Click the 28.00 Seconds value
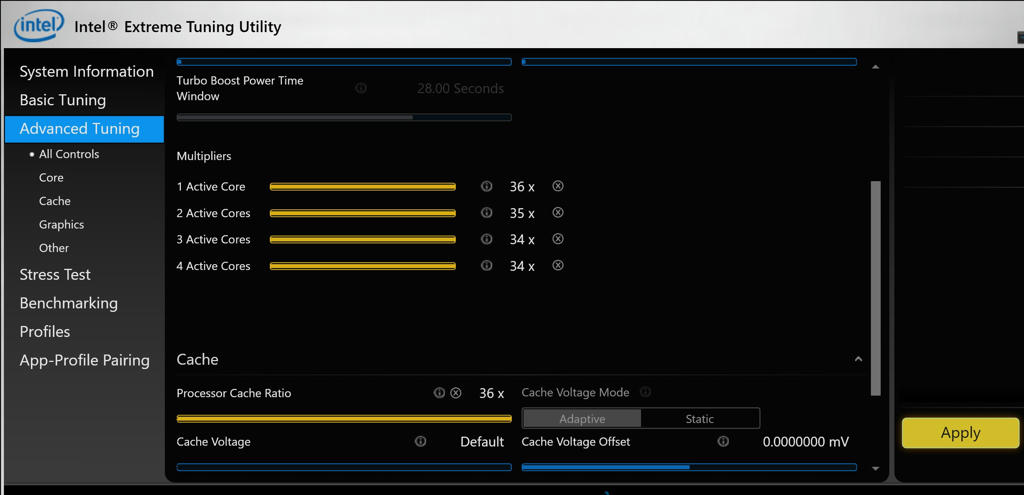1024x495 pixels. pyautogui.click(x=460, y=88)
